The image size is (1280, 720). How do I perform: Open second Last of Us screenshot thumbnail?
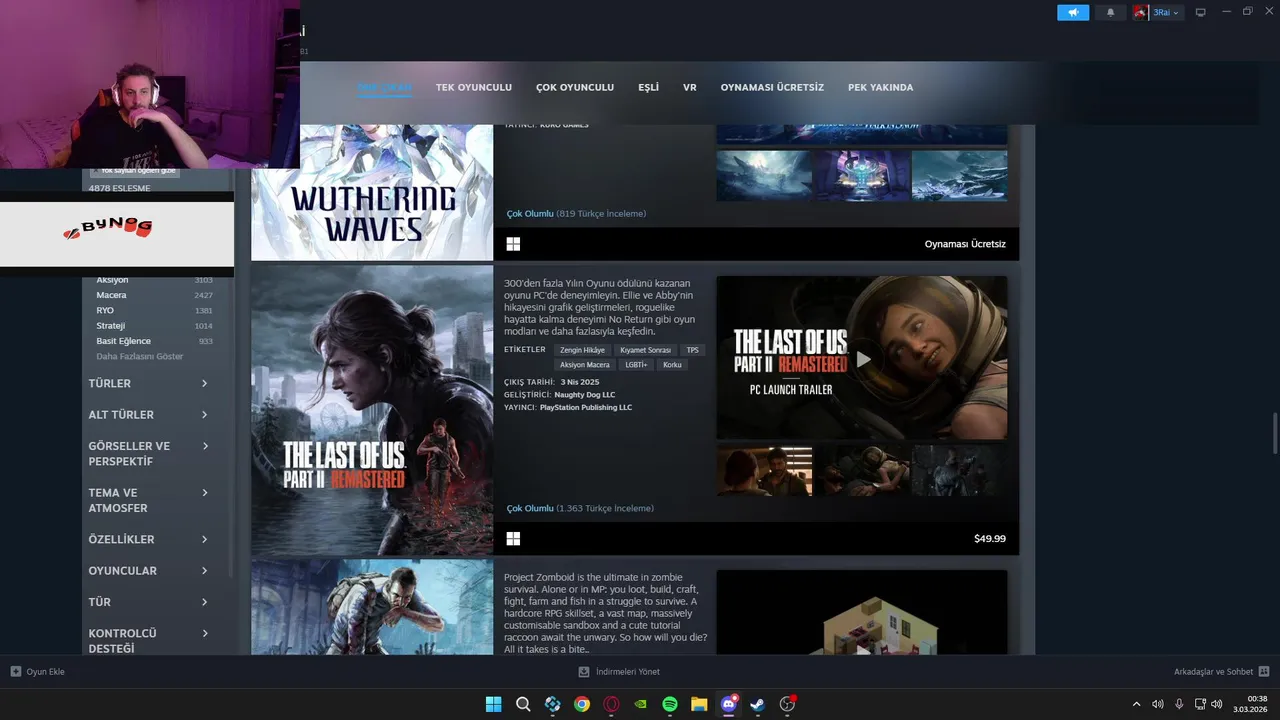pos(862,471)
